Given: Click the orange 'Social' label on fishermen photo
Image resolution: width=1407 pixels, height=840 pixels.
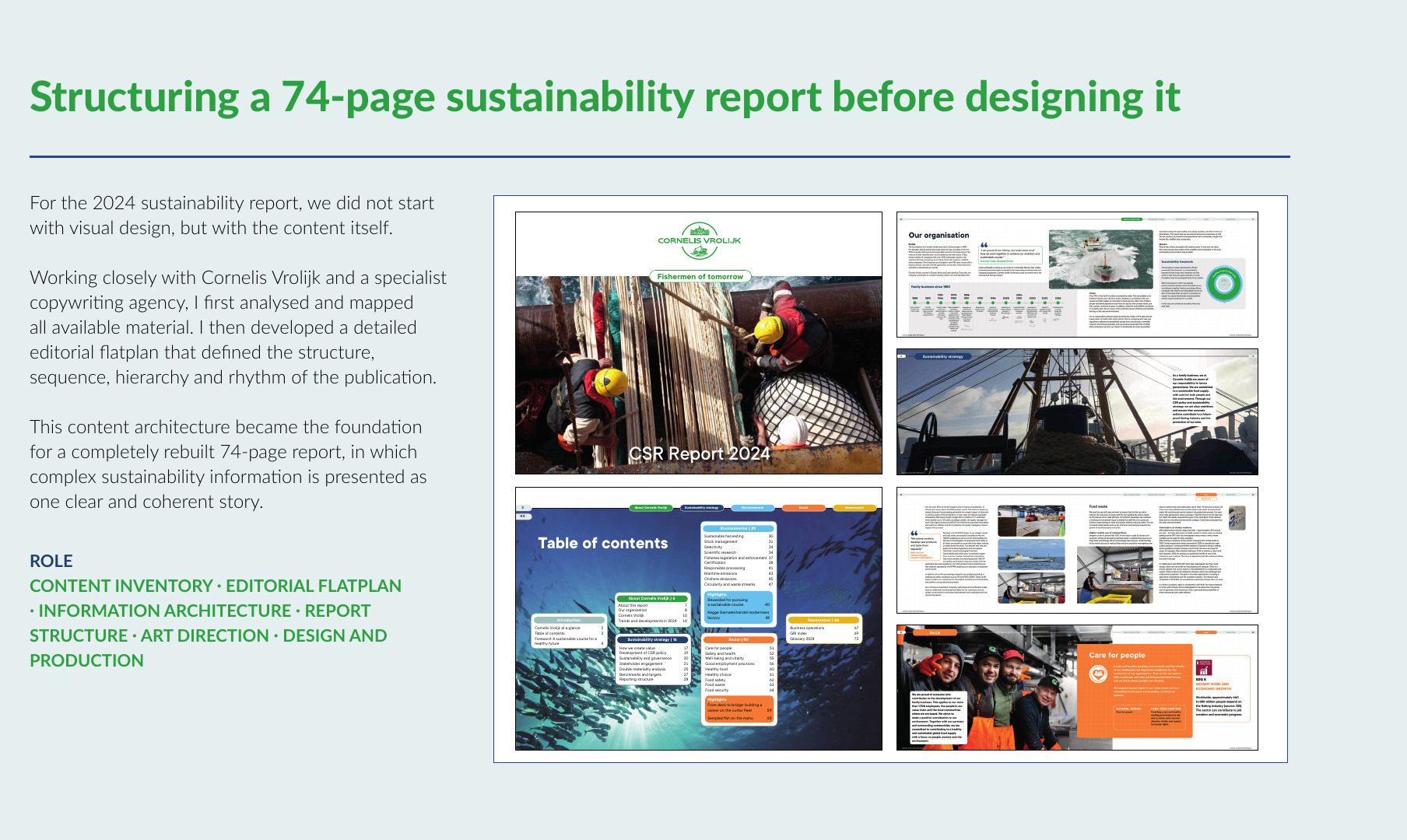Looking at the screenshot, I should pyautogui.click(x=935, y=632).
